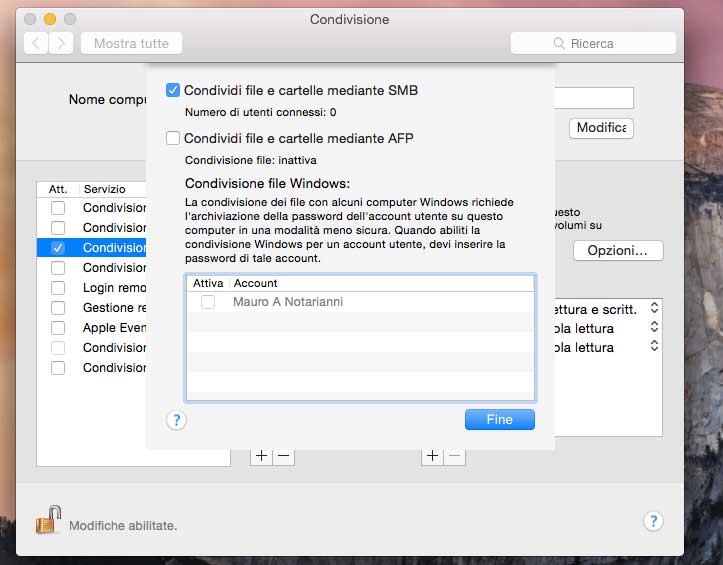
Task: Click the magnifying glass search icon
Action: point(559,43)
